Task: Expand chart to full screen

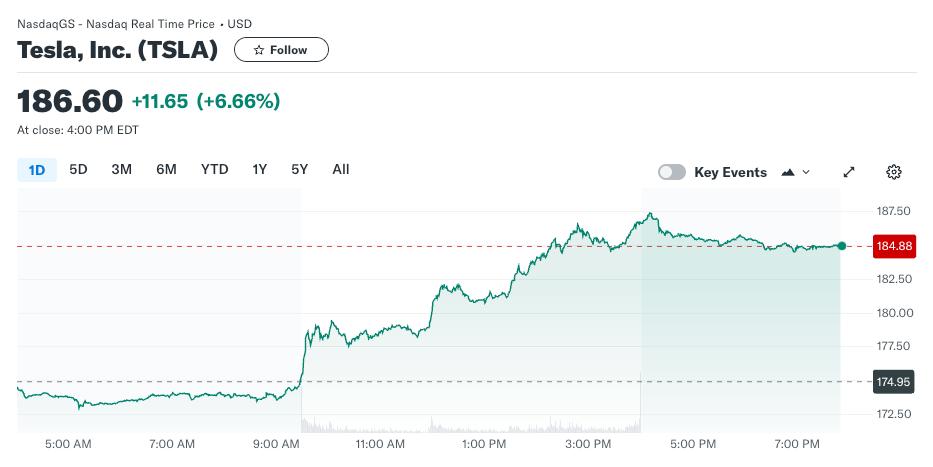Action: (849, 172)
